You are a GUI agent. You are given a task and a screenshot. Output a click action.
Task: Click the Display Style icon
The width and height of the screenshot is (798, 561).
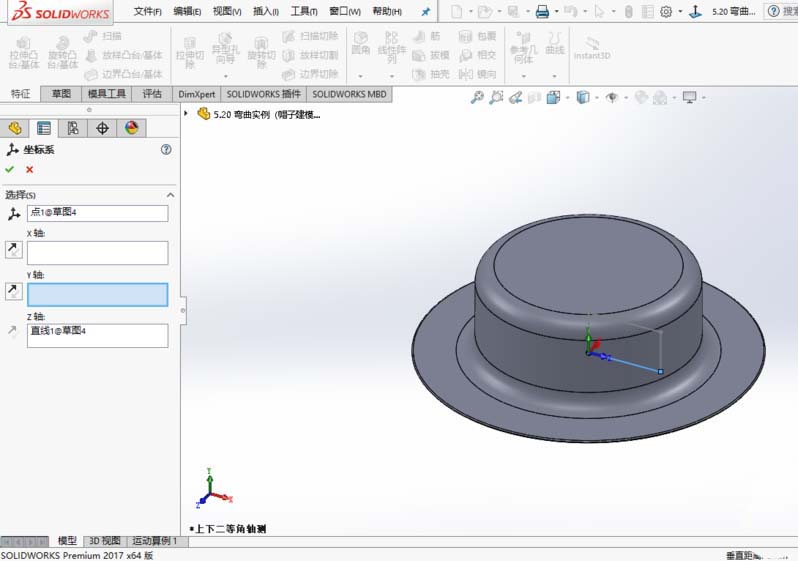[x=583, y=97]
